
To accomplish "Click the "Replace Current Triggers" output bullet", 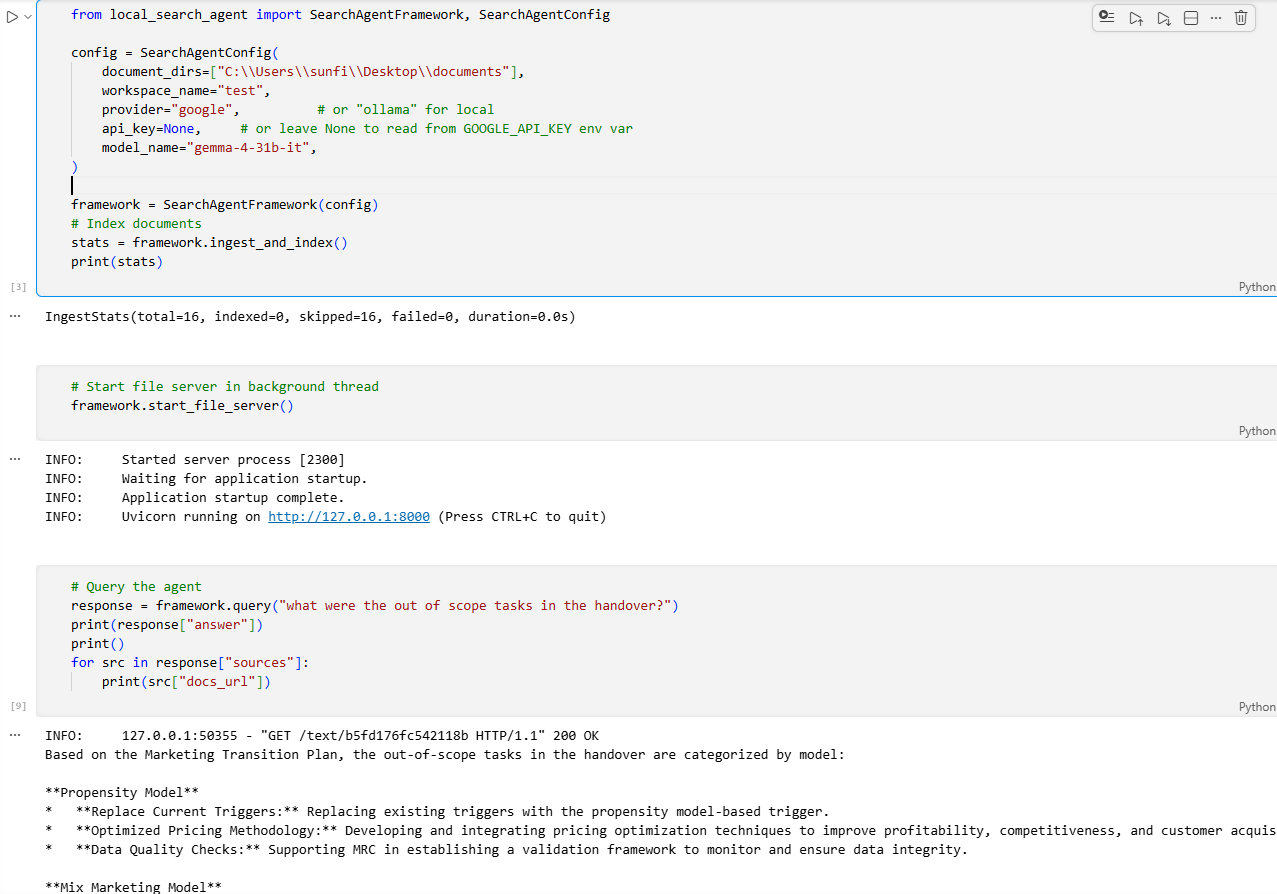I will tap(437, 811).
